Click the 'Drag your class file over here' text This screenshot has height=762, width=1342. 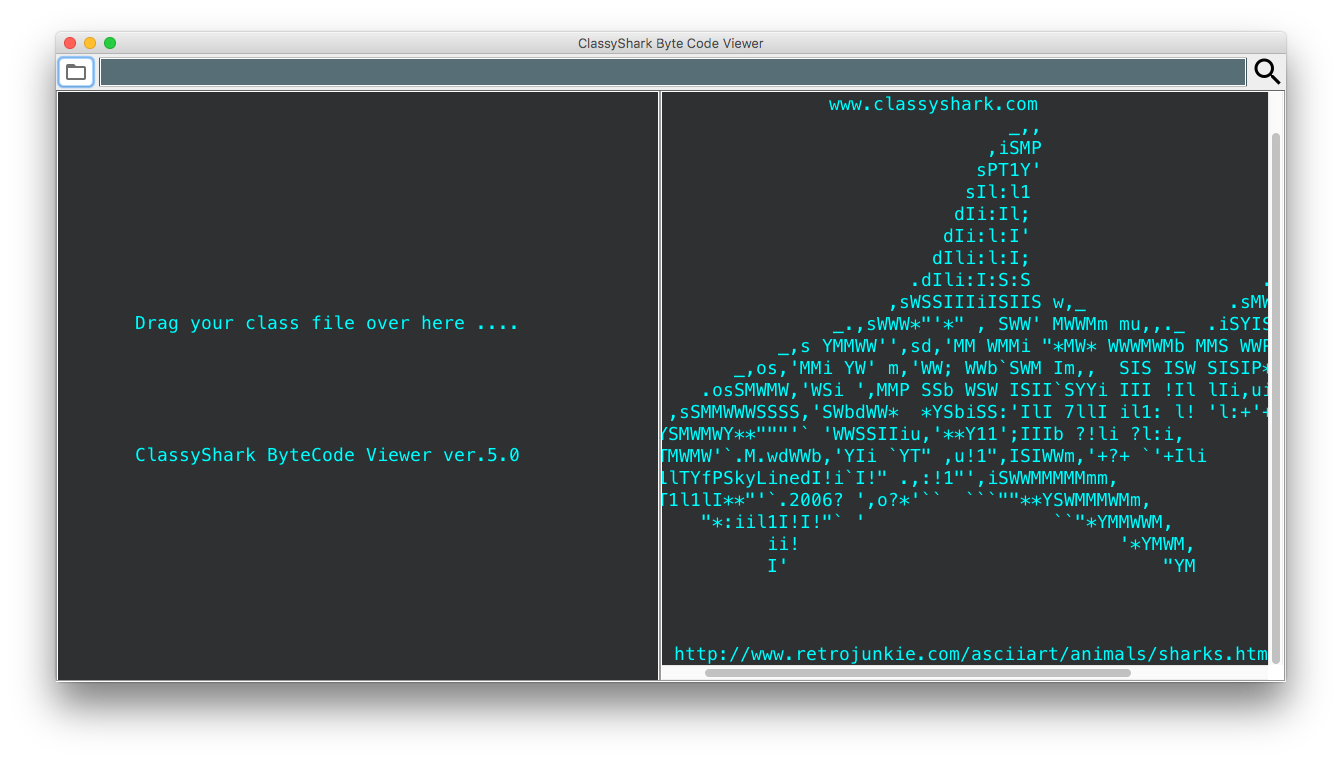coord(327,323)
